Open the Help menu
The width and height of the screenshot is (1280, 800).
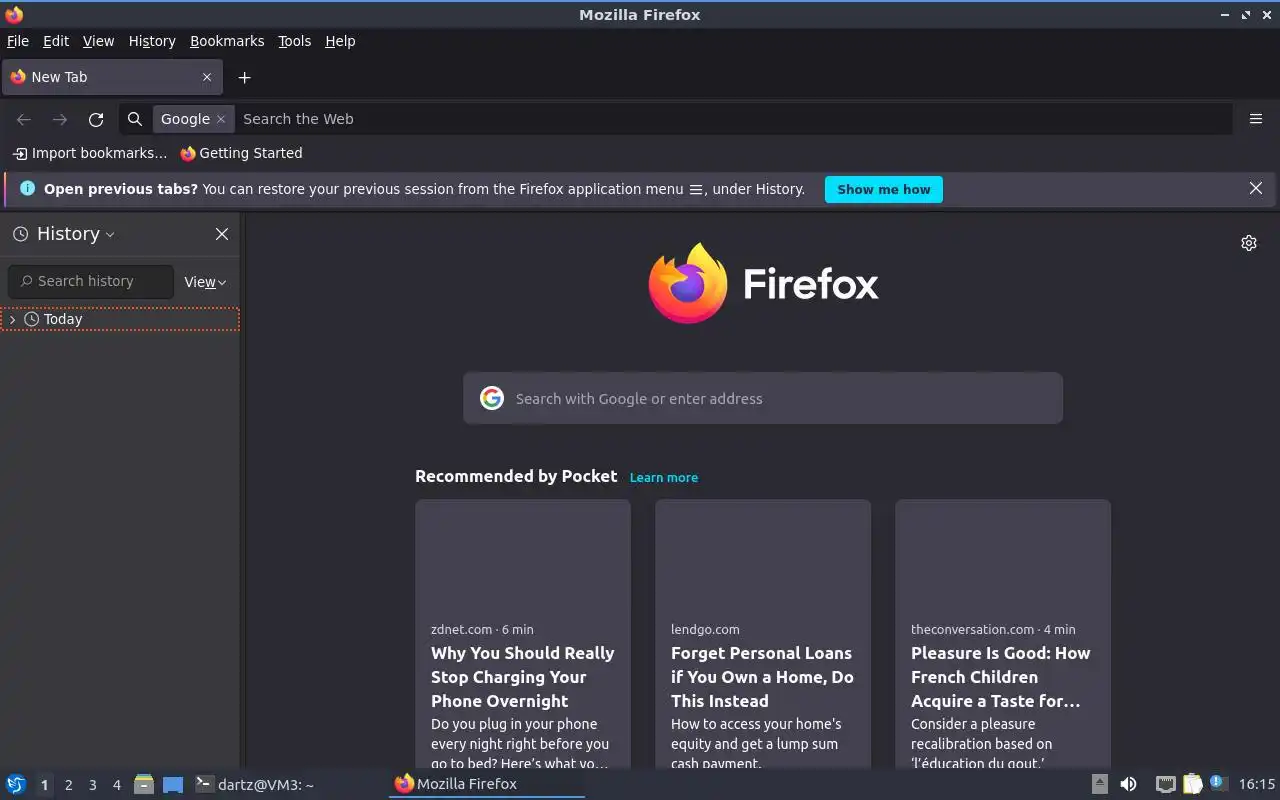pos(340,41)
